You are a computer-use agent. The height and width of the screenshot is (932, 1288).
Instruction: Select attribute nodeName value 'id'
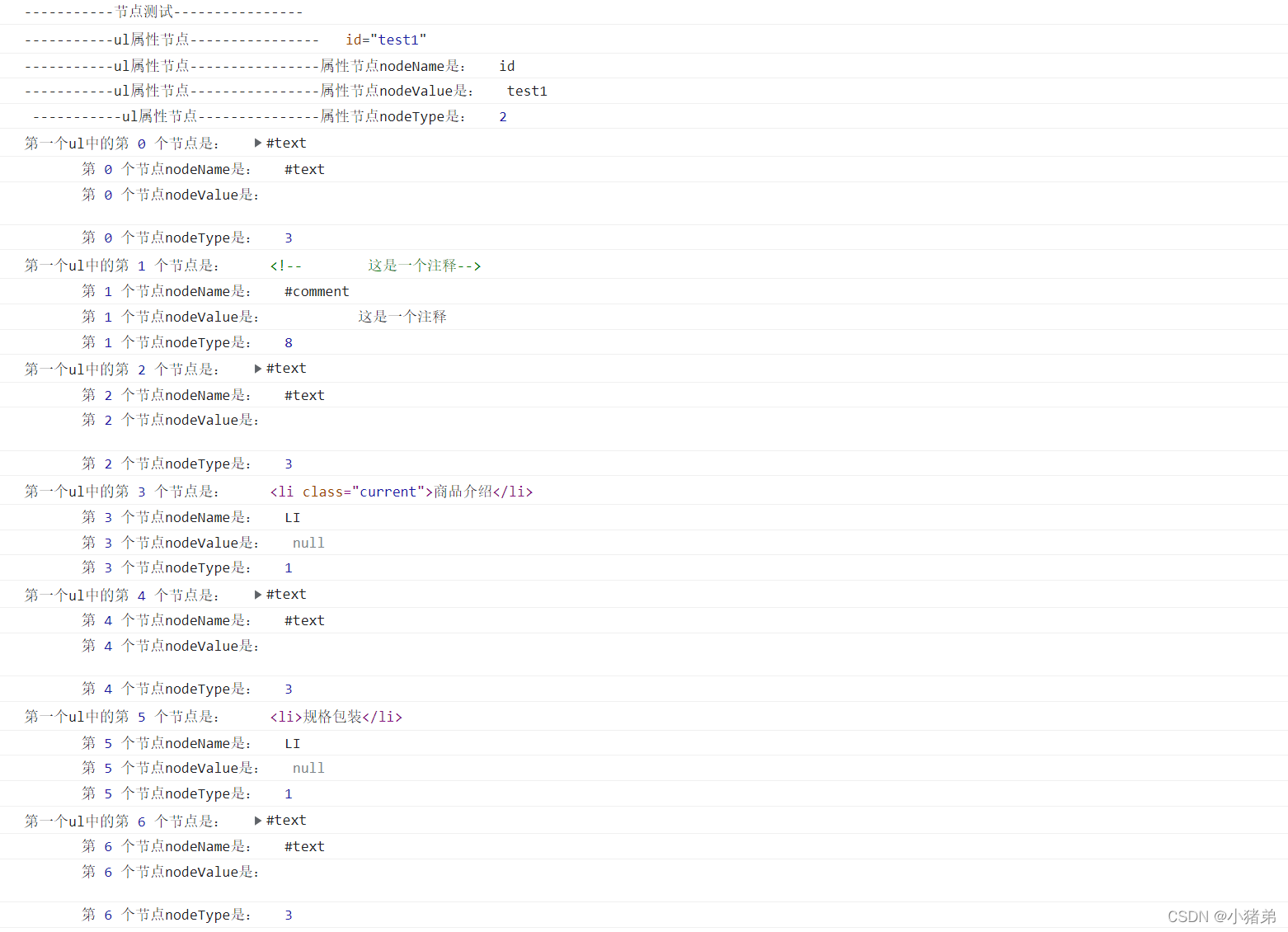tap(507, 66)
